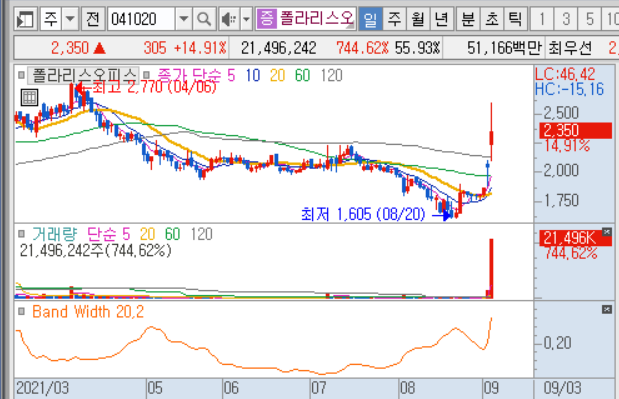Click the speaker sound alert icon

coord(229,19)
